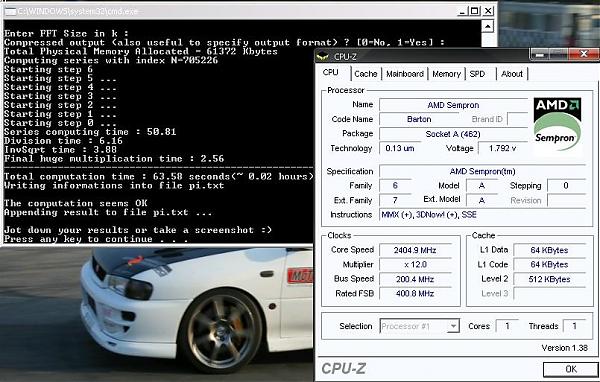The height and width of the screenshot is (382, 600).
Task: Click the empty Level 3 cache field
Action: pyautogui.click(x=549, y=294)
